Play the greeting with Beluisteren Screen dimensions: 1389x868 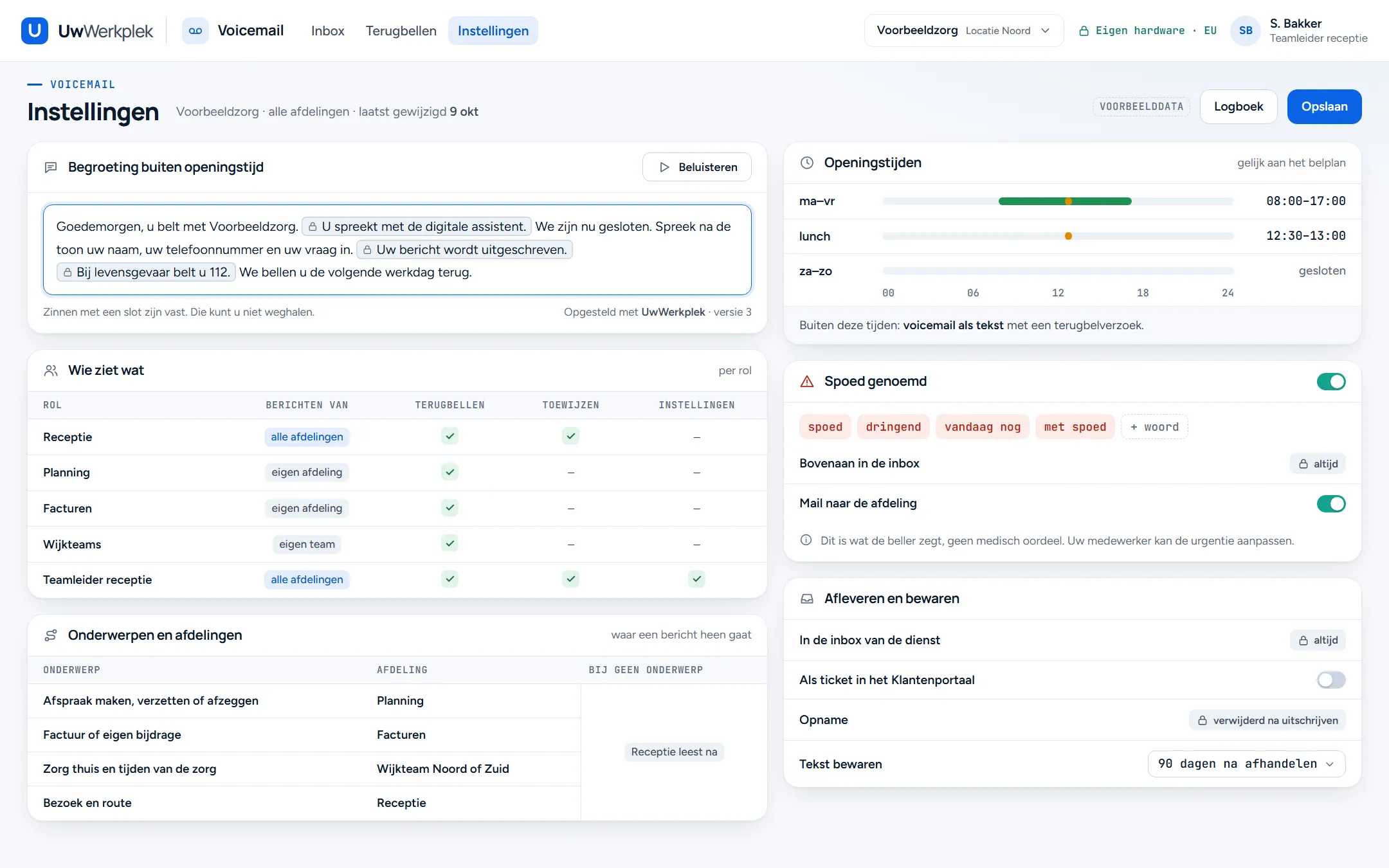(696, 167)
